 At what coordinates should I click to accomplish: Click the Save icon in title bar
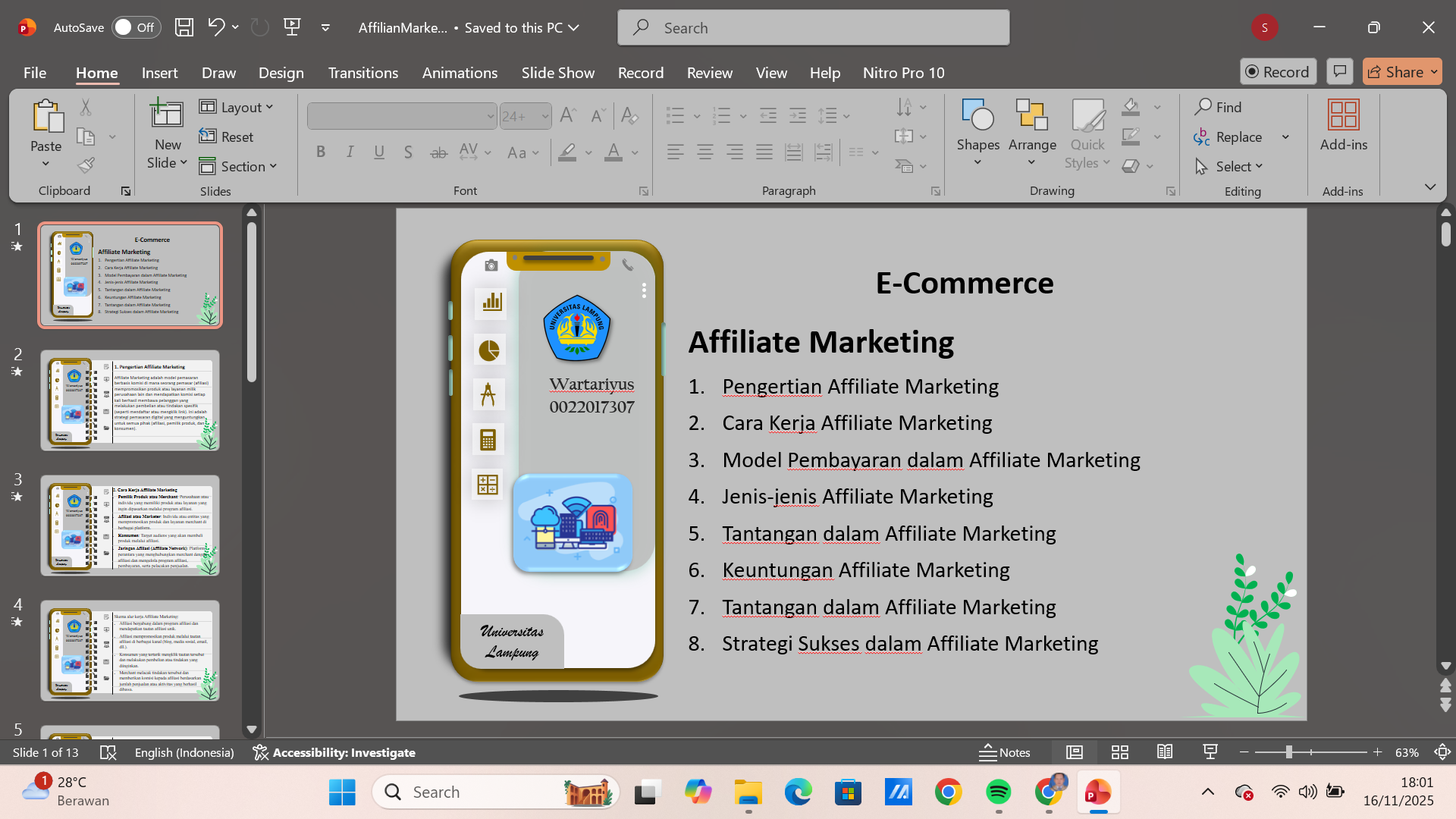[x=184, y=27]
